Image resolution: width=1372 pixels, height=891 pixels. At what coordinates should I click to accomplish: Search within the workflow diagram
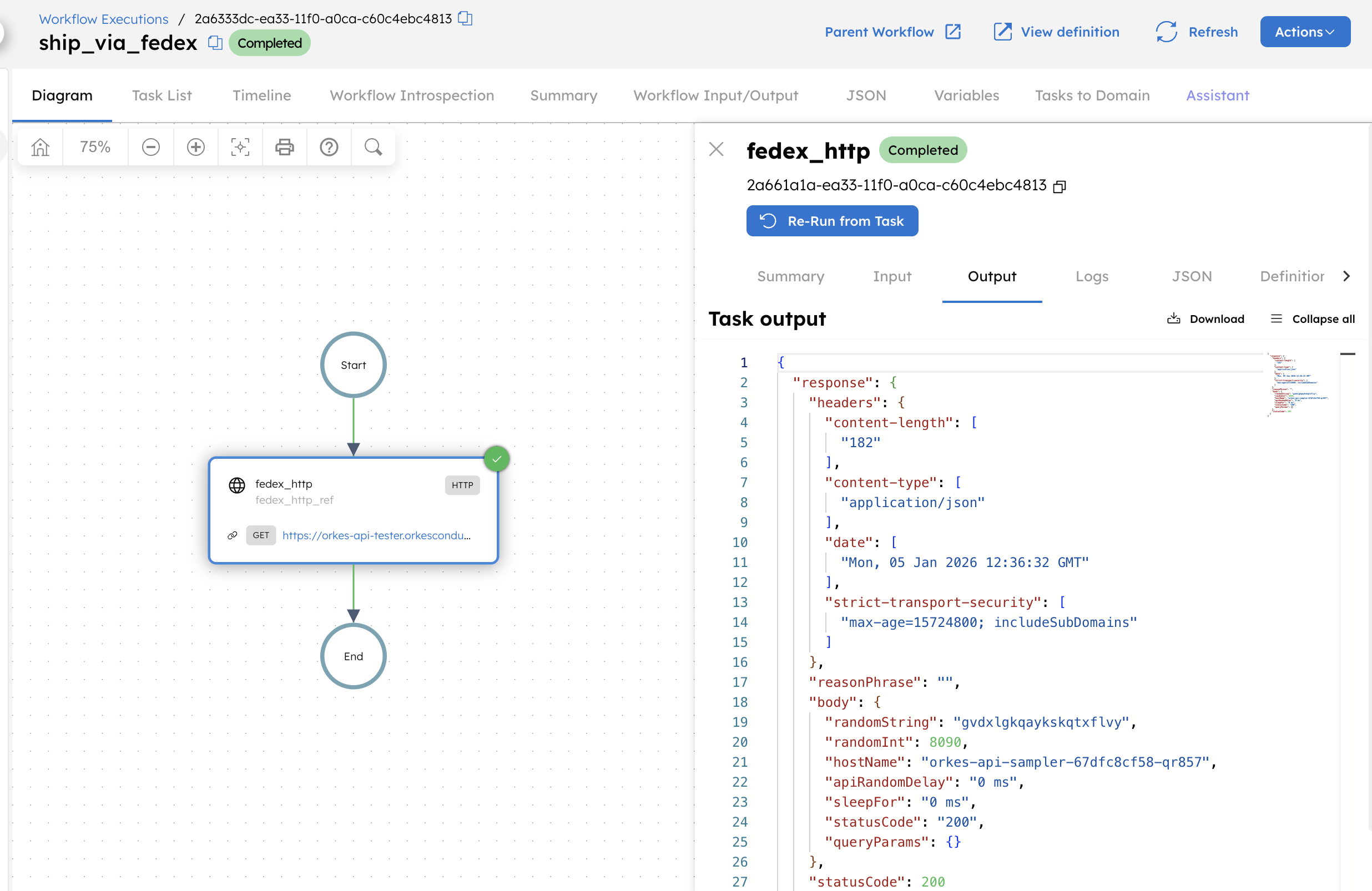tap(373, 147)
